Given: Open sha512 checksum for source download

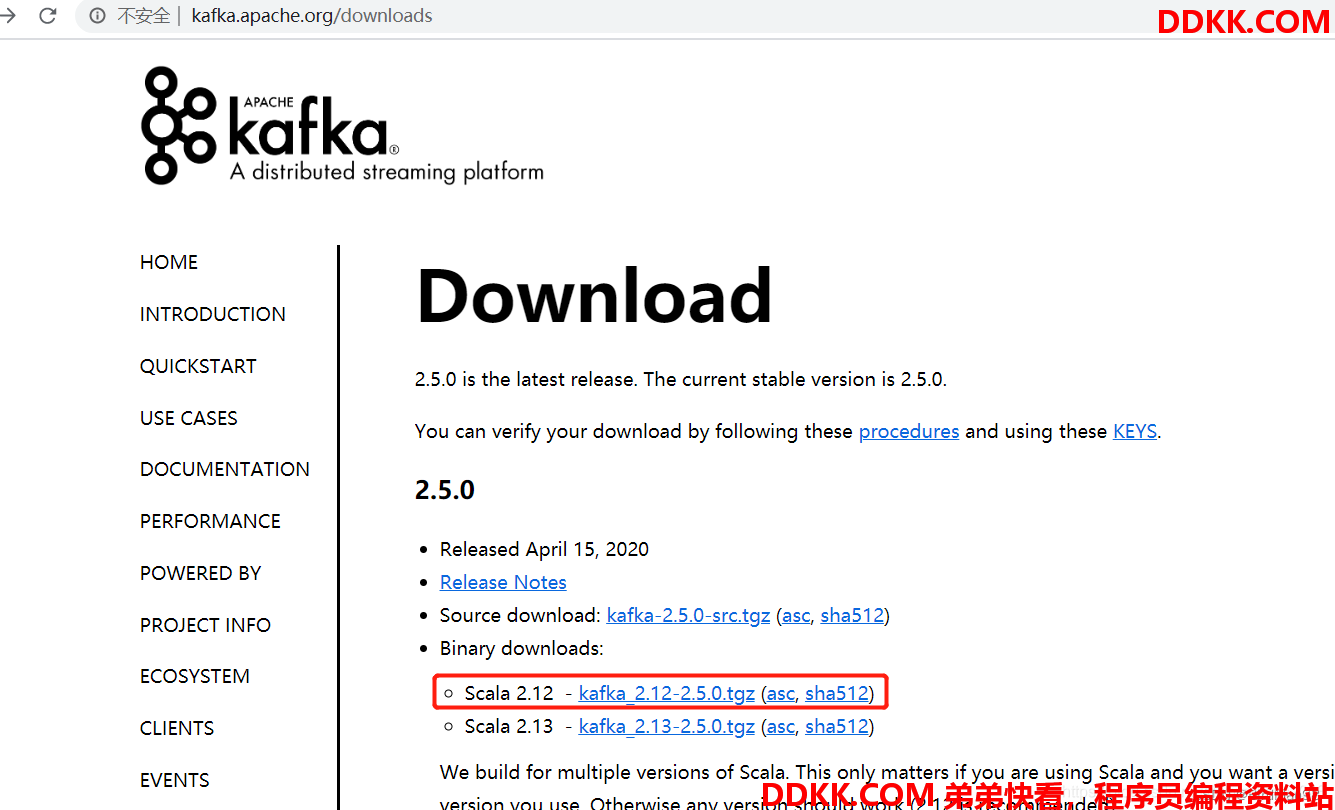Looking at the screenshot, I should (852, 615).
